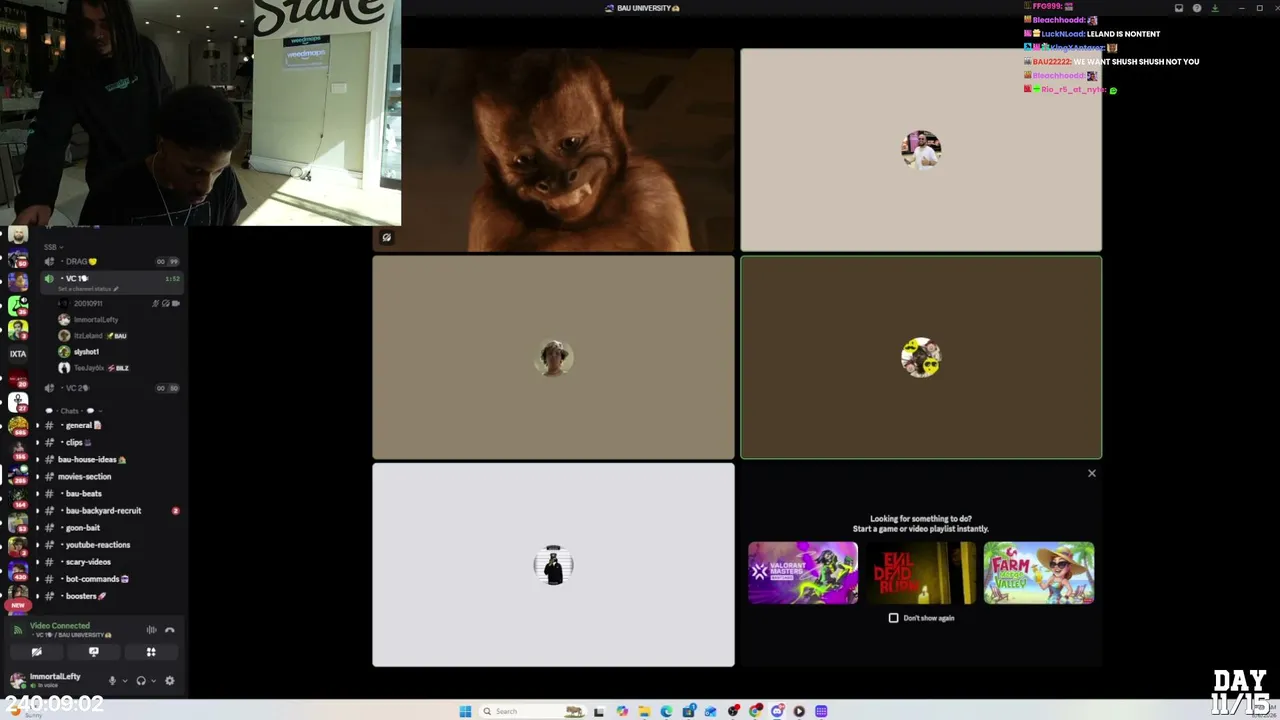This screenshot has height=720, width=1280.
Task: Open ImmortalLefty user avatar in bottom panel
Action: click(x=17, y=680)
